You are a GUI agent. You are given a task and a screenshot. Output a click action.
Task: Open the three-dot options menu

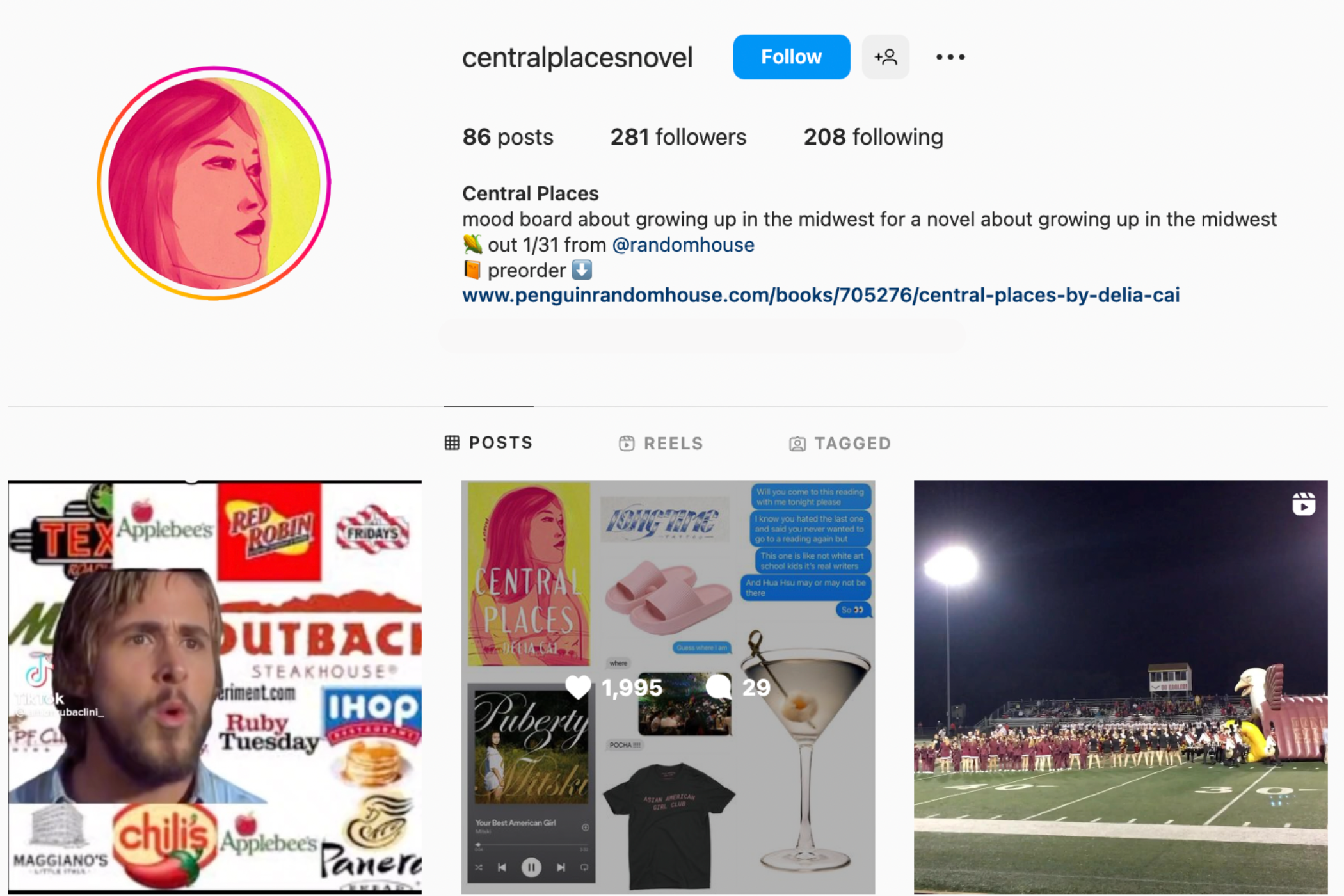tap(950, 57)
